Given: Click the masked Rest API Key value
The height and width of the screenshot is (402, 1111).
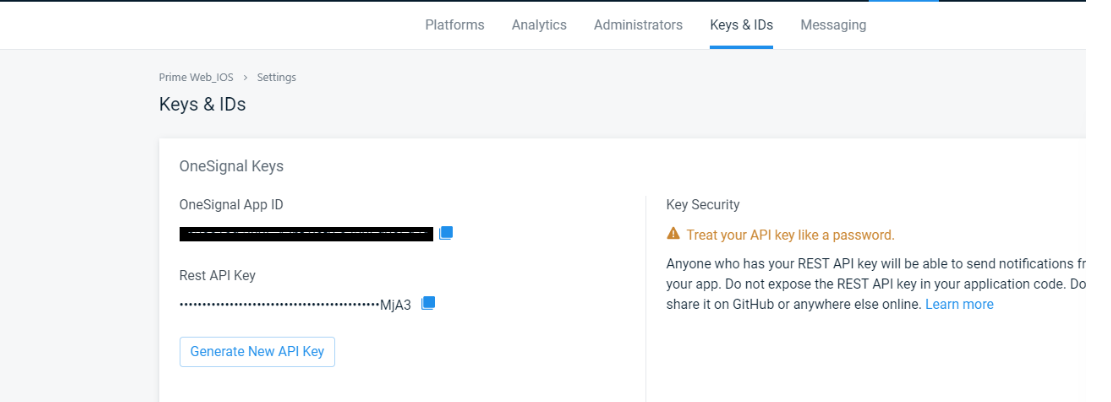Looking at the screenshot, I should [x=295, y=304].
